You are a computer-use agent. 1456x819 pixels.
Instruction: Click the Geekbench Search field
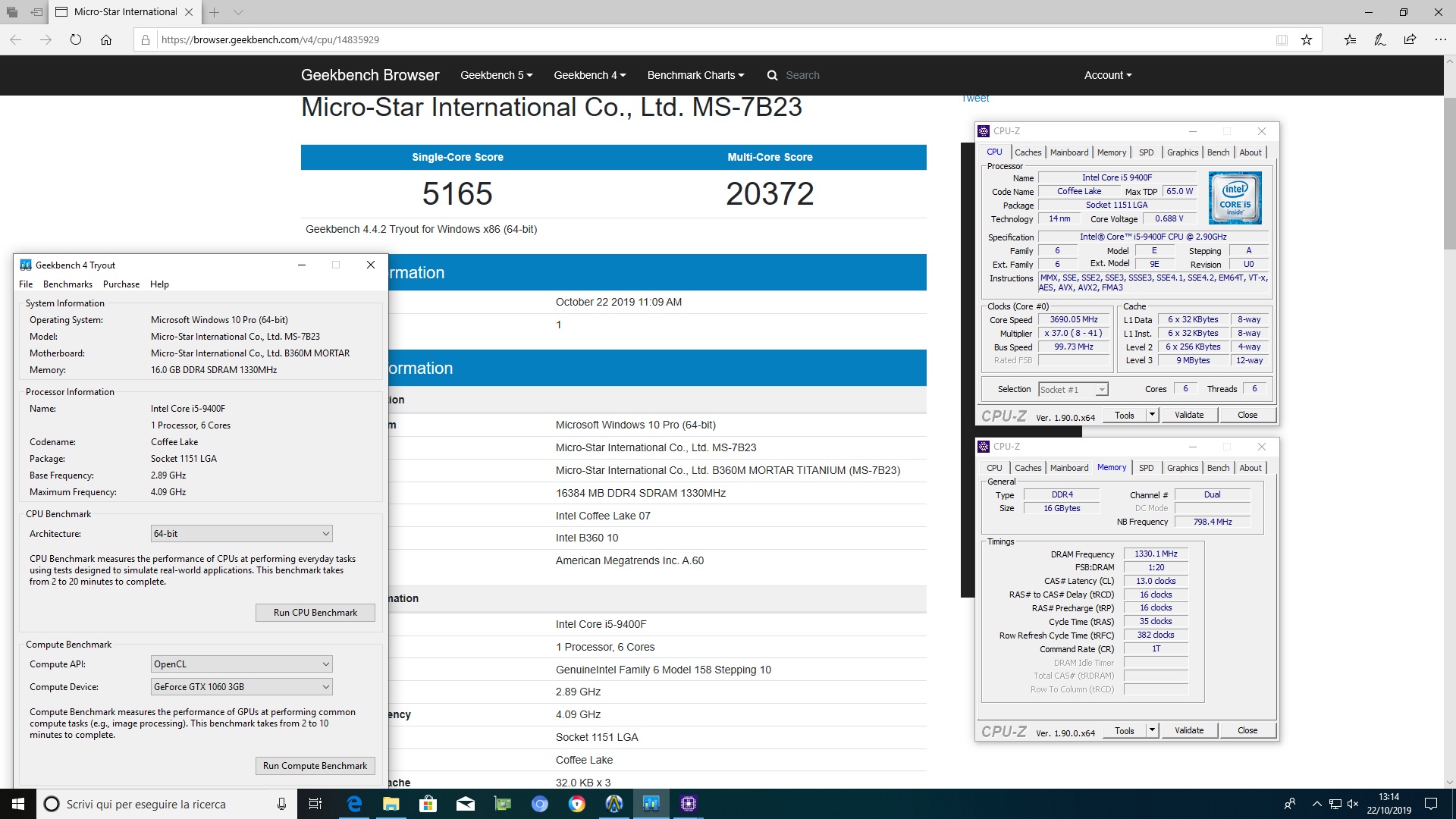(x=802, y=75)
